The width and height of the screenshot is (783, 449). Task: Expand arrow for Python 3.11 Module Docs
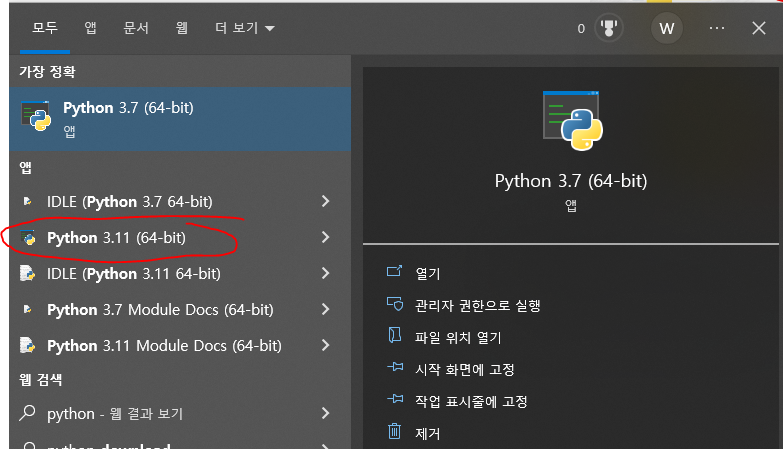[326, 345]
